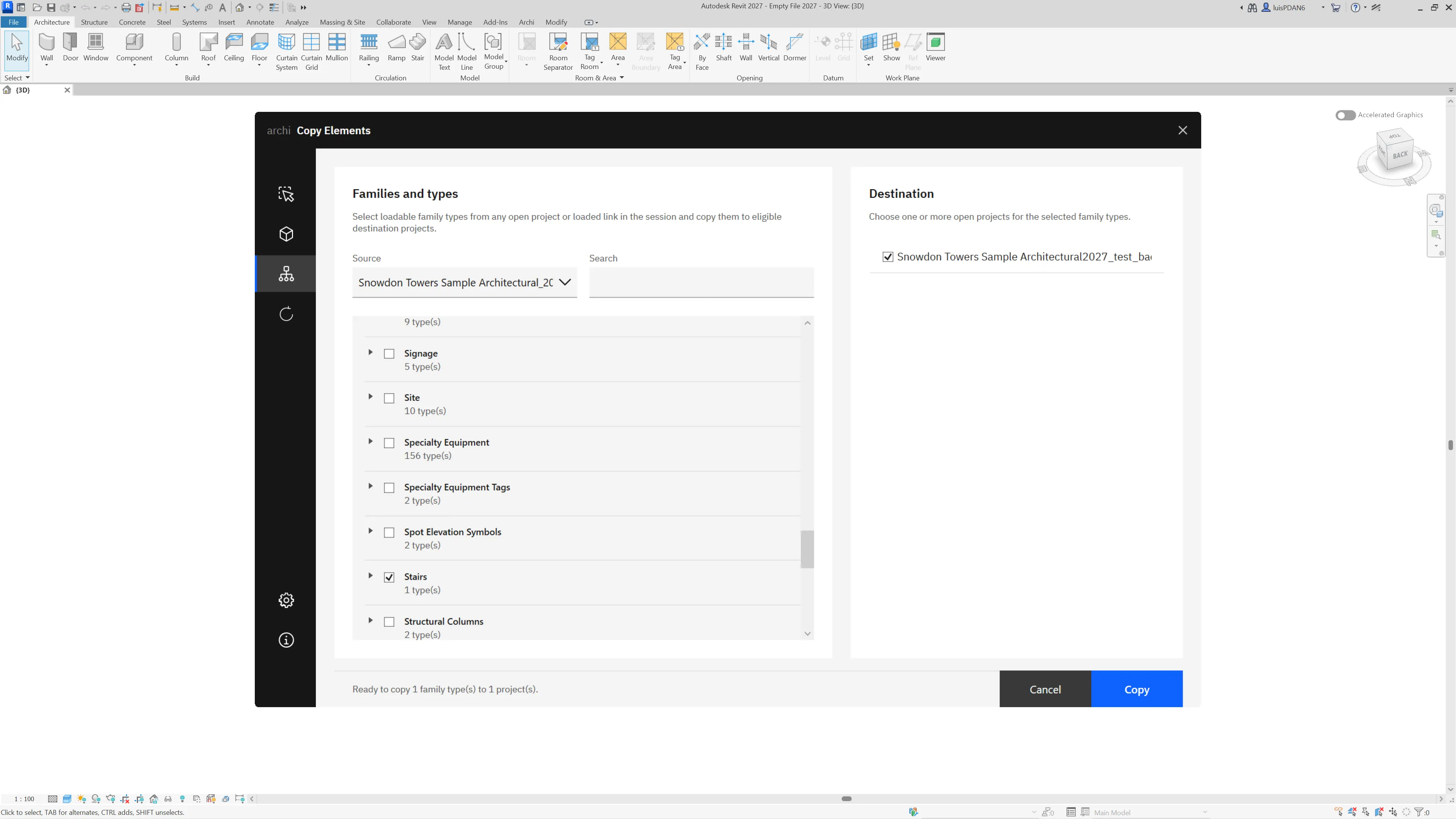The image size is (1456, 819).
Task: Expand Spot Elevation Symbols row
Action: click(x=370, y=531)
